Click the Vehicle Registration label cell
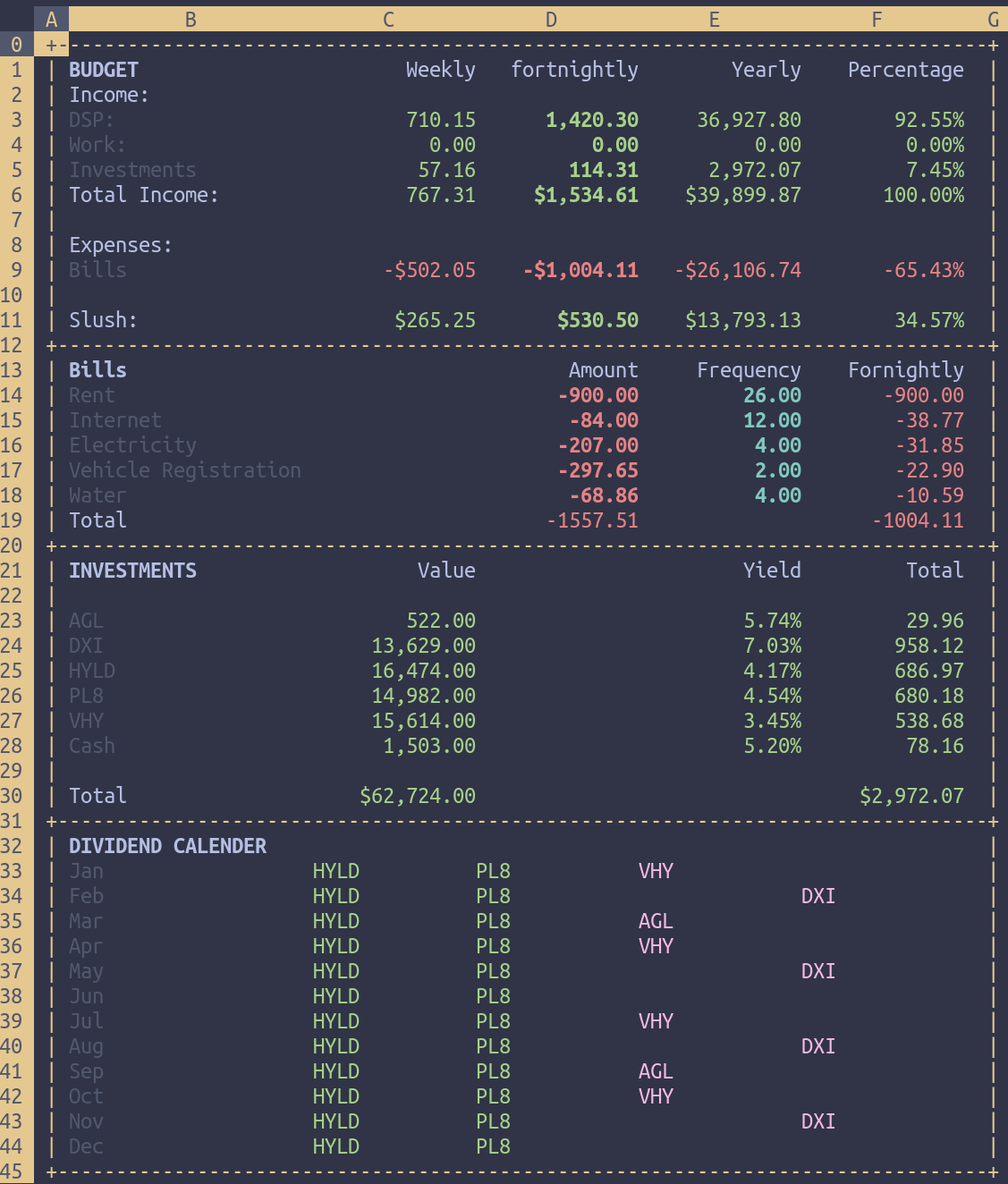 pos(185,470)
